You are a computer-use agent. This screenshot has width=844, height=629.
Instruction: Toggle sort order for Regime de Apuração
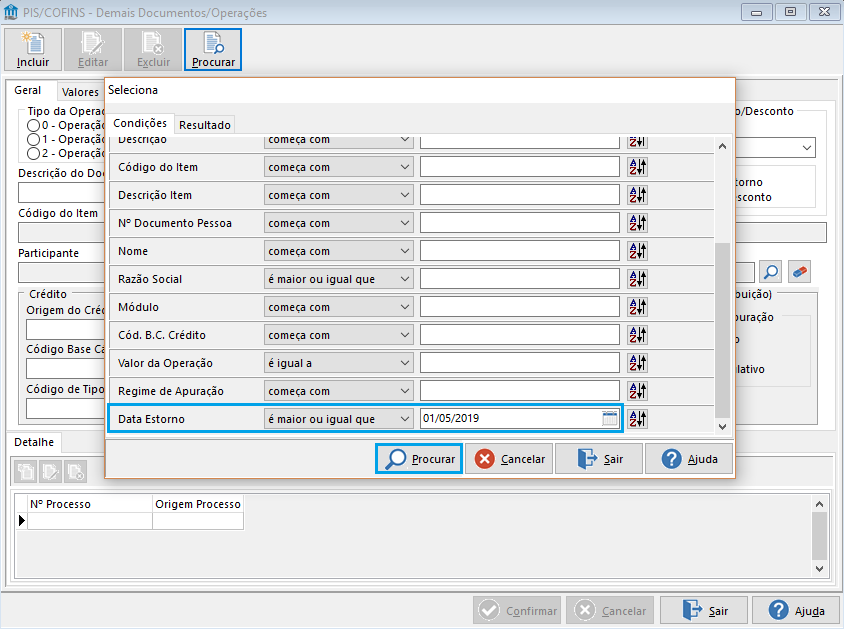pos(637,391)
